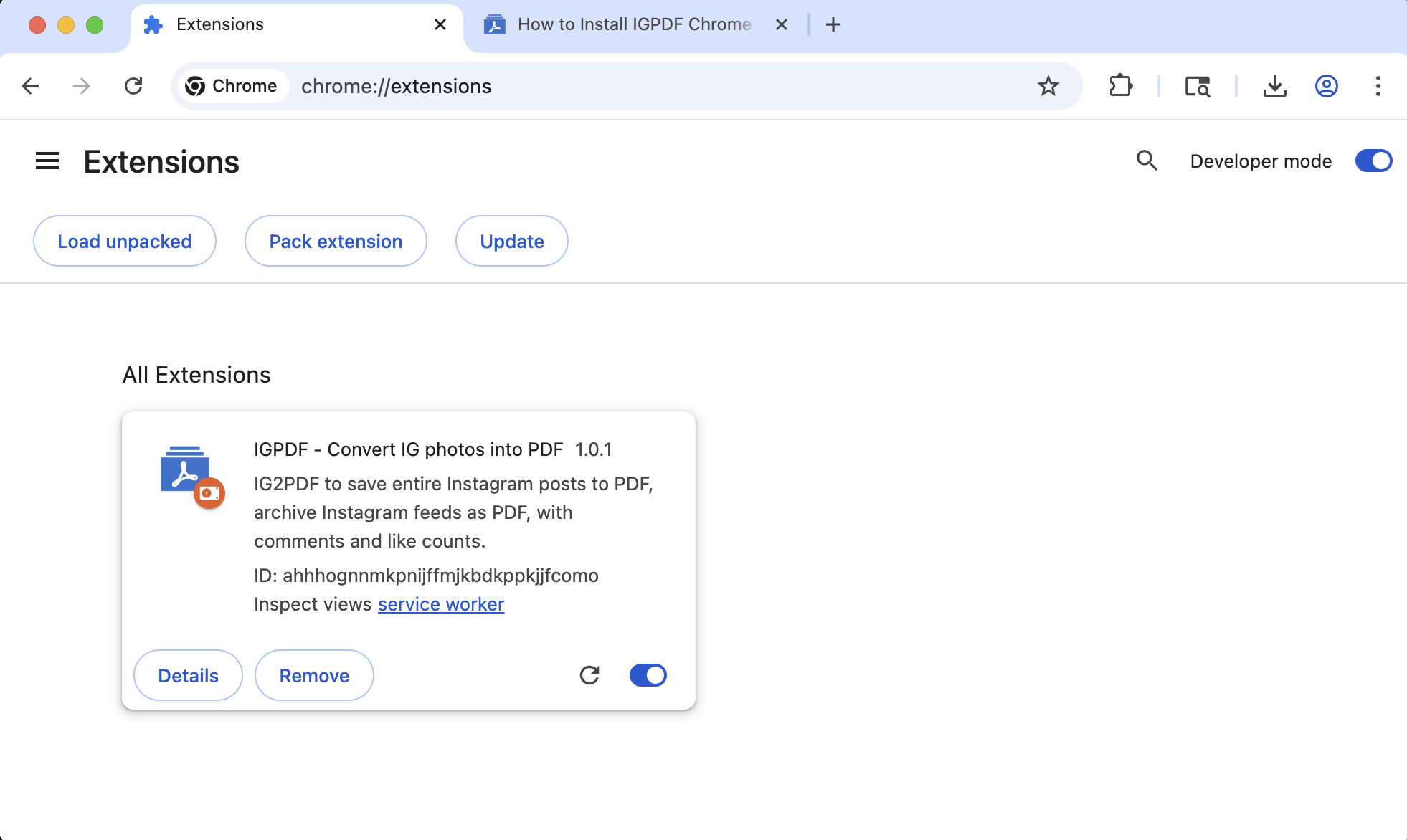The height and width of the screenshot is (840, 1407).
Task: Open the tab search icon in toolbar
Action: (1197, 86)
